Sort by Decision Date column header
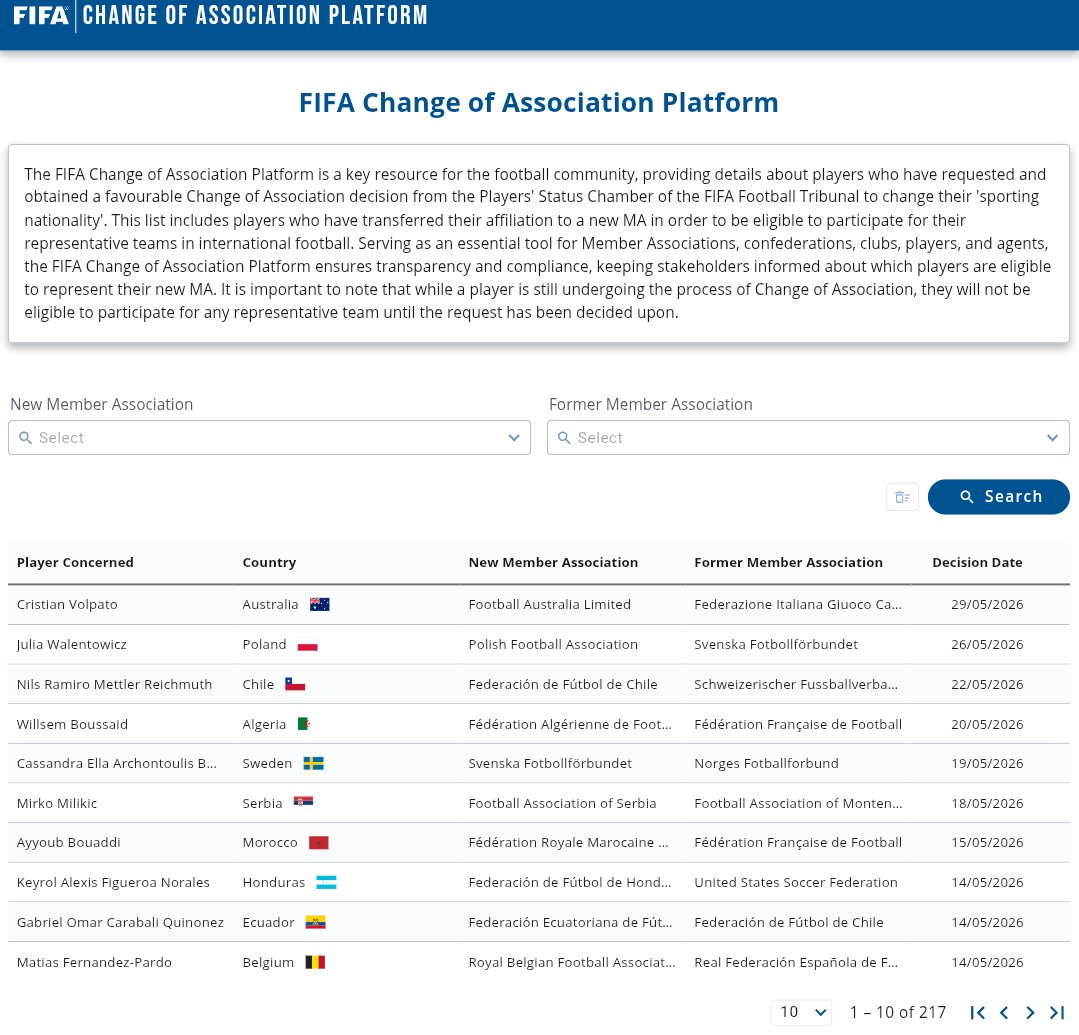Image resolution: width=1079 pixels, height=1035 pixels. (977, 562)
